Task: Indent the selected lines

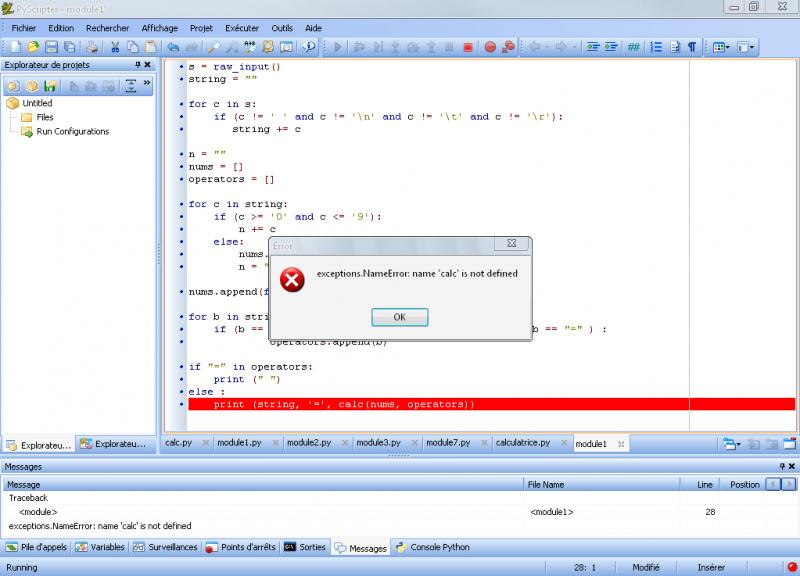Action: [611, 47]
